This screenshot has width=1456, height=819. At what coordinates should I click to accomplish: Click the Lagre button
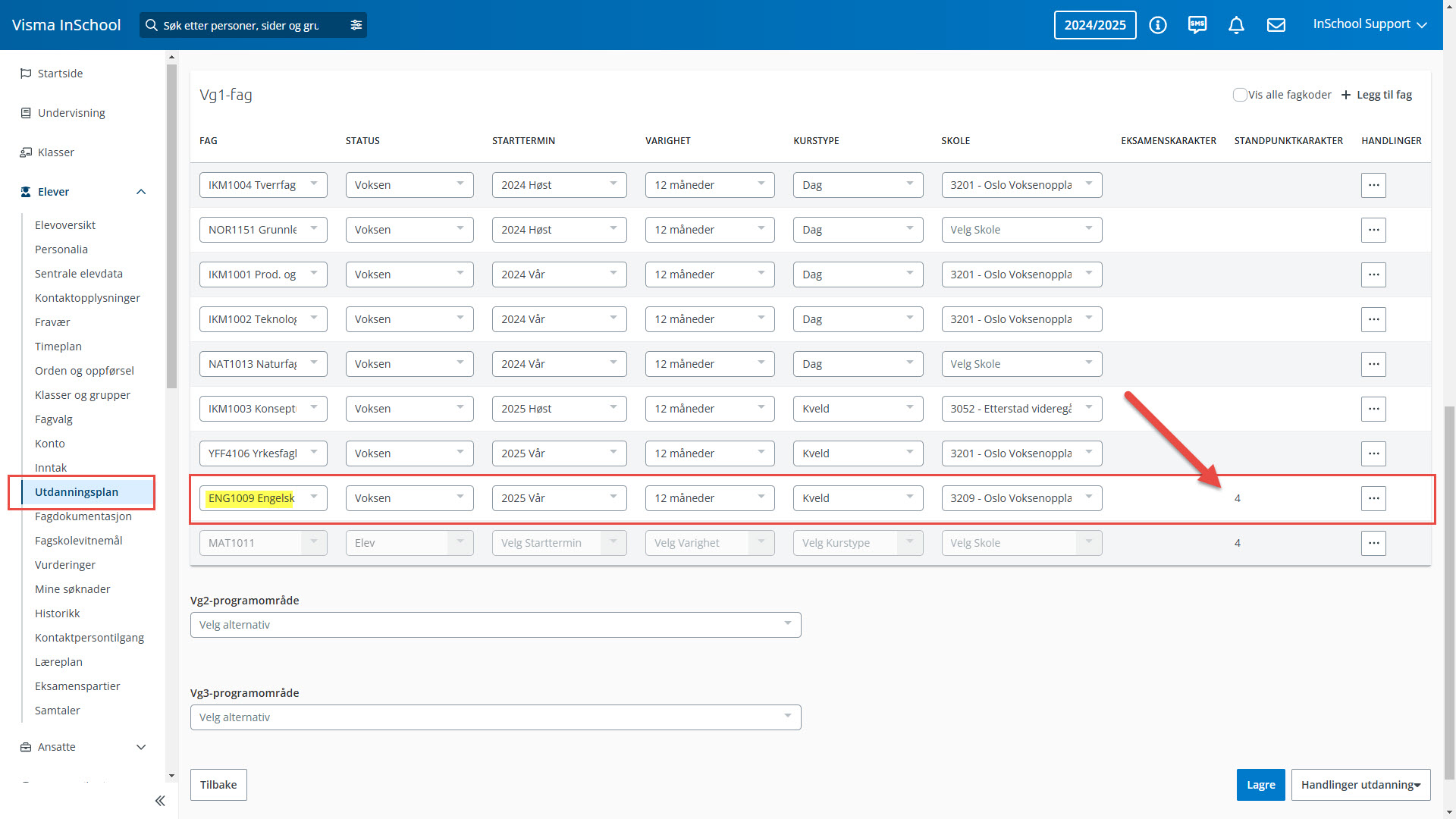(x=1260, y=785)
